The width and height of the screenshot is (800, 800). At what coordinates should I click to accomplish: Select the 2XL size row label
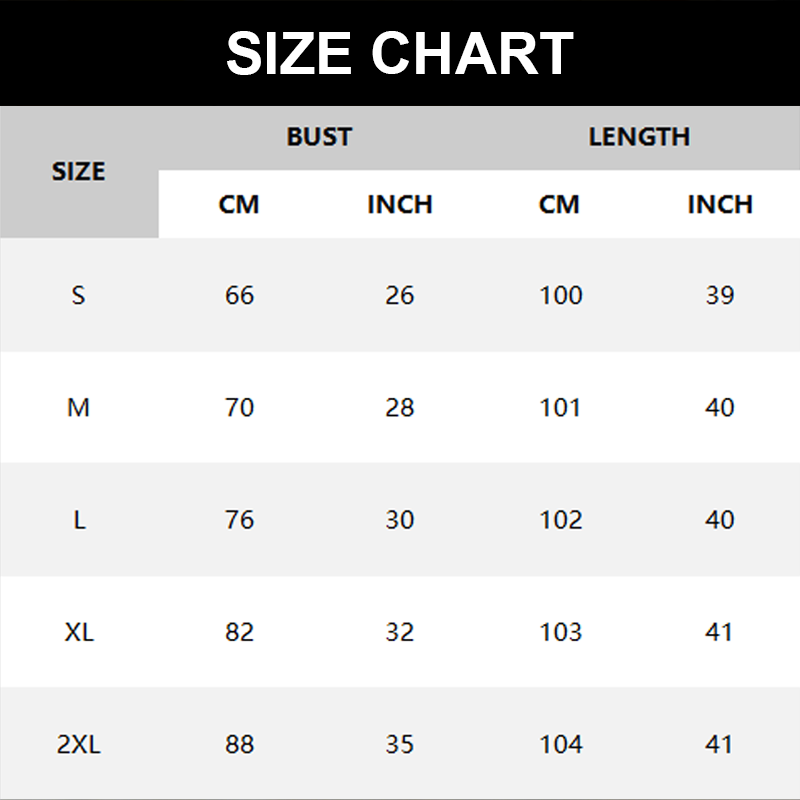[79, 744]
